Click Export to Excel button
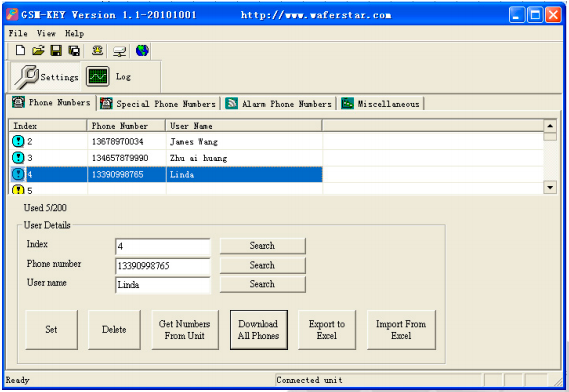 [x=327, y=330]
